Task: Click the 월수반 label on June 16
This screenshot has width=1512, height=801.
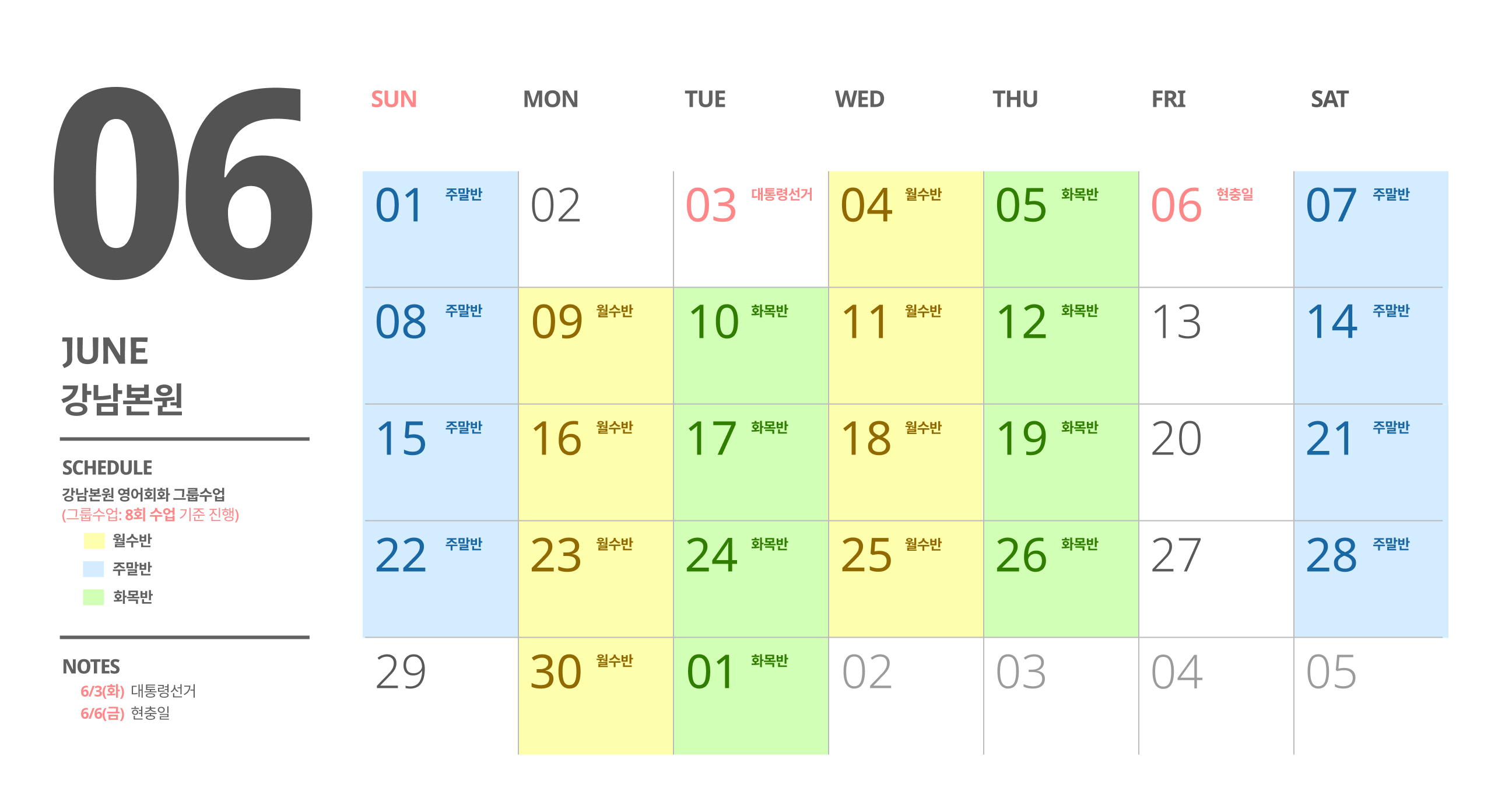Action: 615,427
